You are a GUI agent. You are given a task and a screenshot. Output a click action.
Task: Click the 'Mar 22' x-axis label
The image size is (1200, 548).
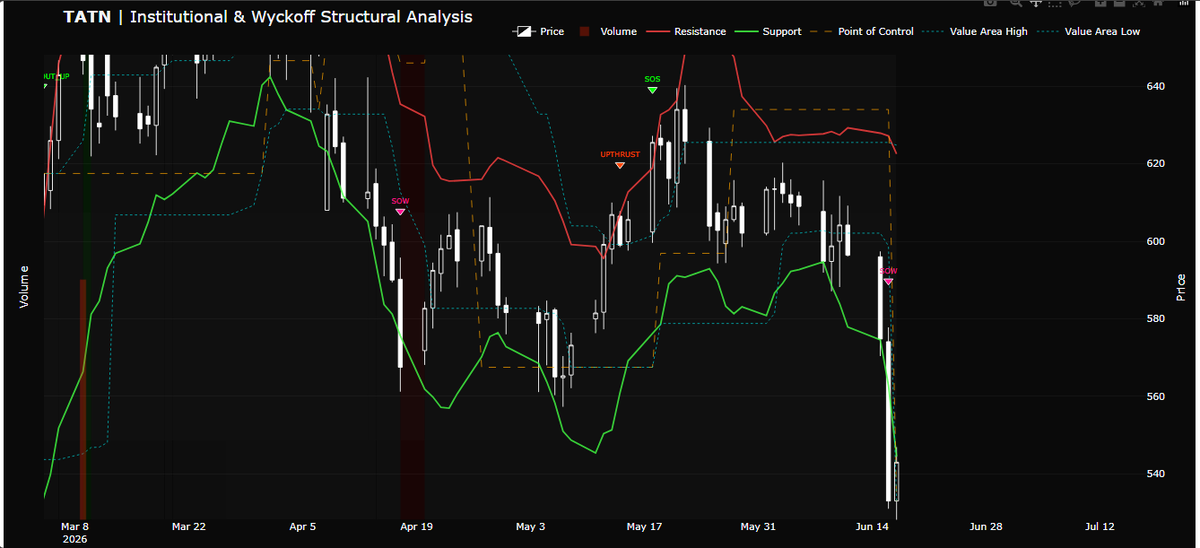click(188, 526)
